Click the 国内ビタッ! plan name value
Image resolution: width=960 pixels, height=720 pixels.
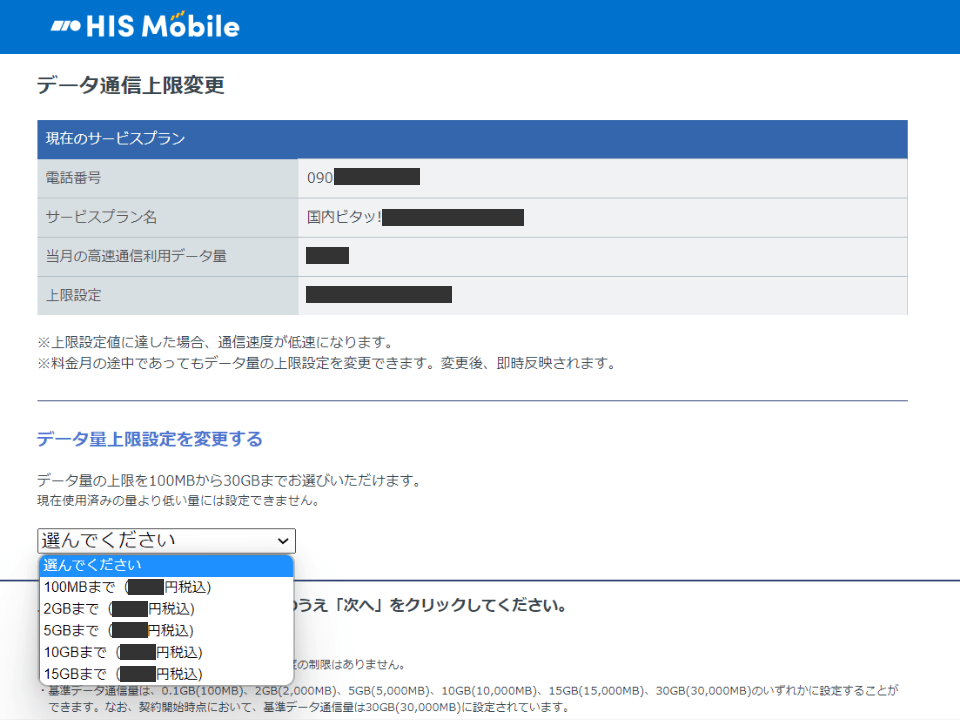coord(414,217)
